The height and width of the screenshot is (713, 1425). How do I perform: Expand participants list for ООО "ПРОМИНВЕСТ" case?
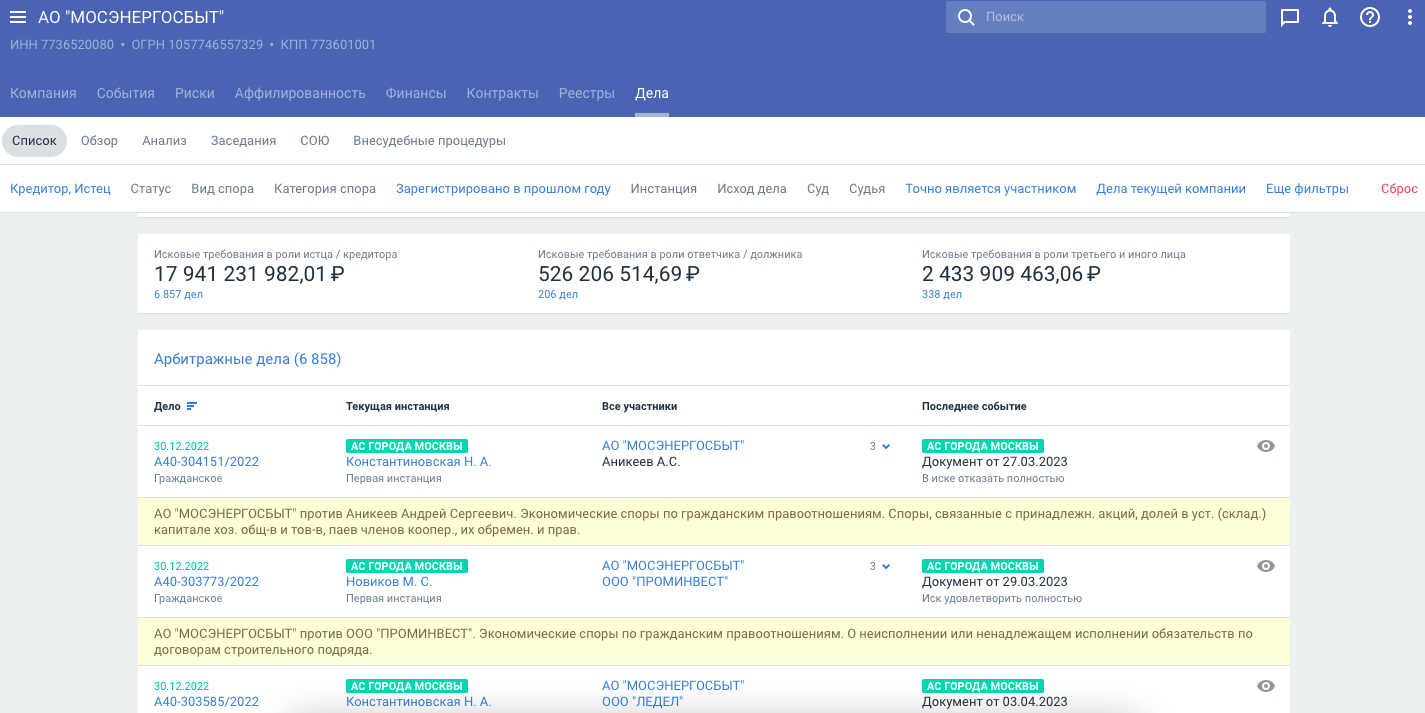[x=880, y=566]
